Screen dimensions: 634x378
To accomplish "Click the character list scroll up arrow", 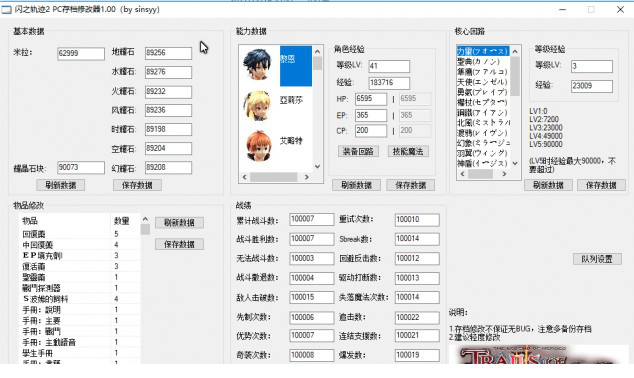I will (x=317, y=51).
